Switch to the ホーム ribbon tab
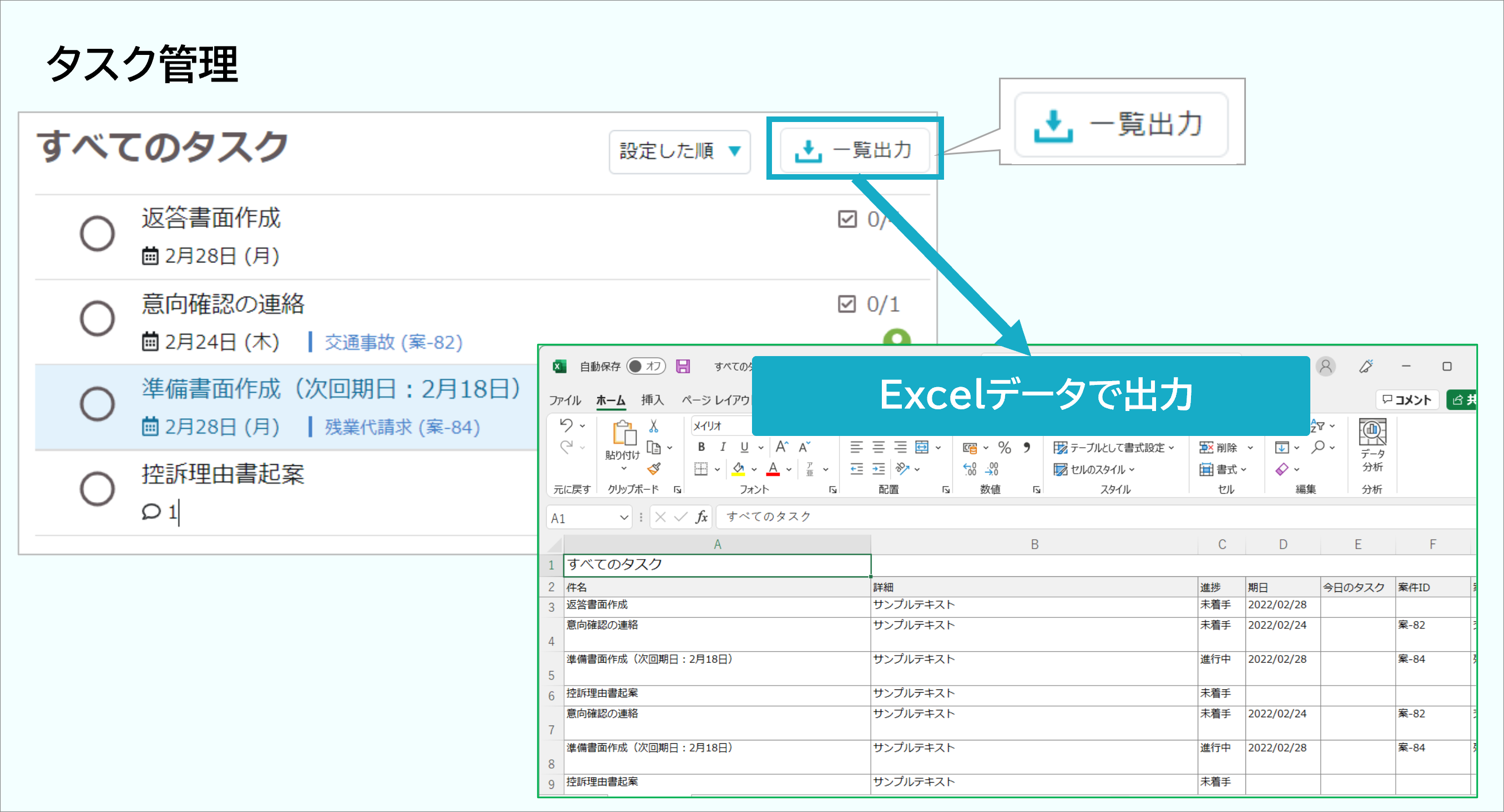 pyautogui.click(x=610, y=400)
